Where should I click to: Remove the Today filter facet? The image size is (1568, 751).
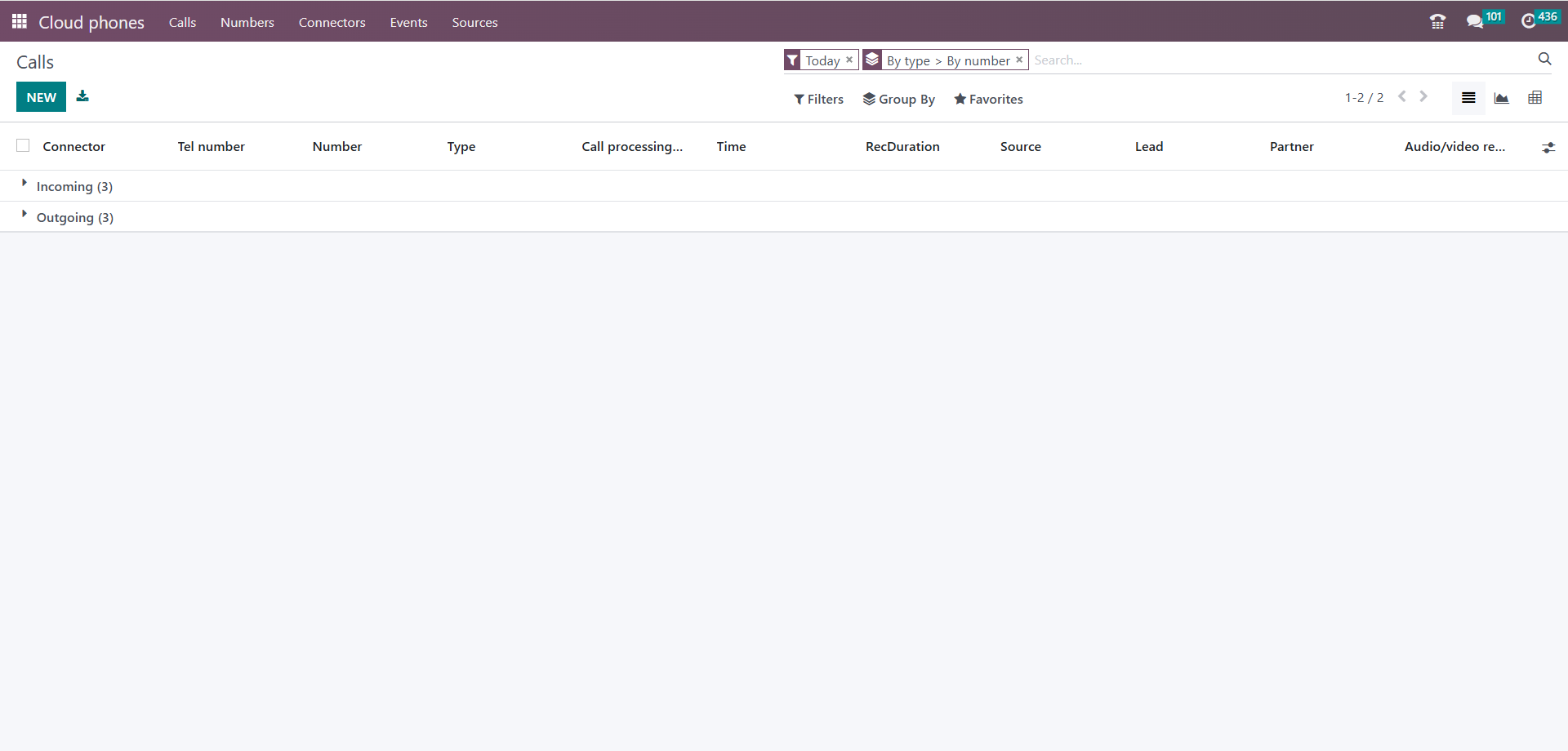coord(849,60)
